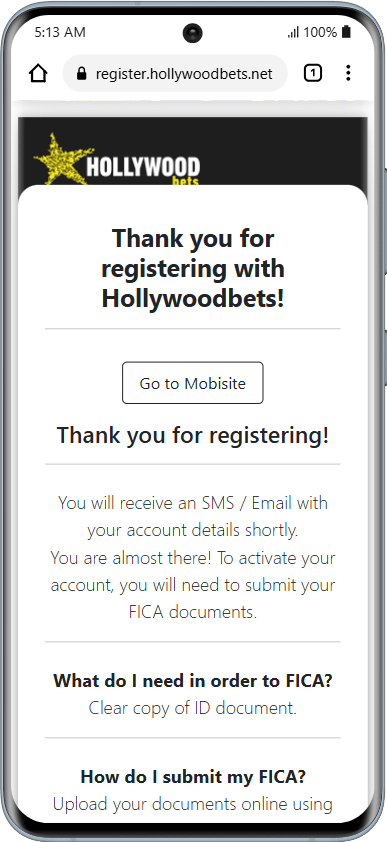Tap the 'Thank you for registering!' subheading

point(193,435)
